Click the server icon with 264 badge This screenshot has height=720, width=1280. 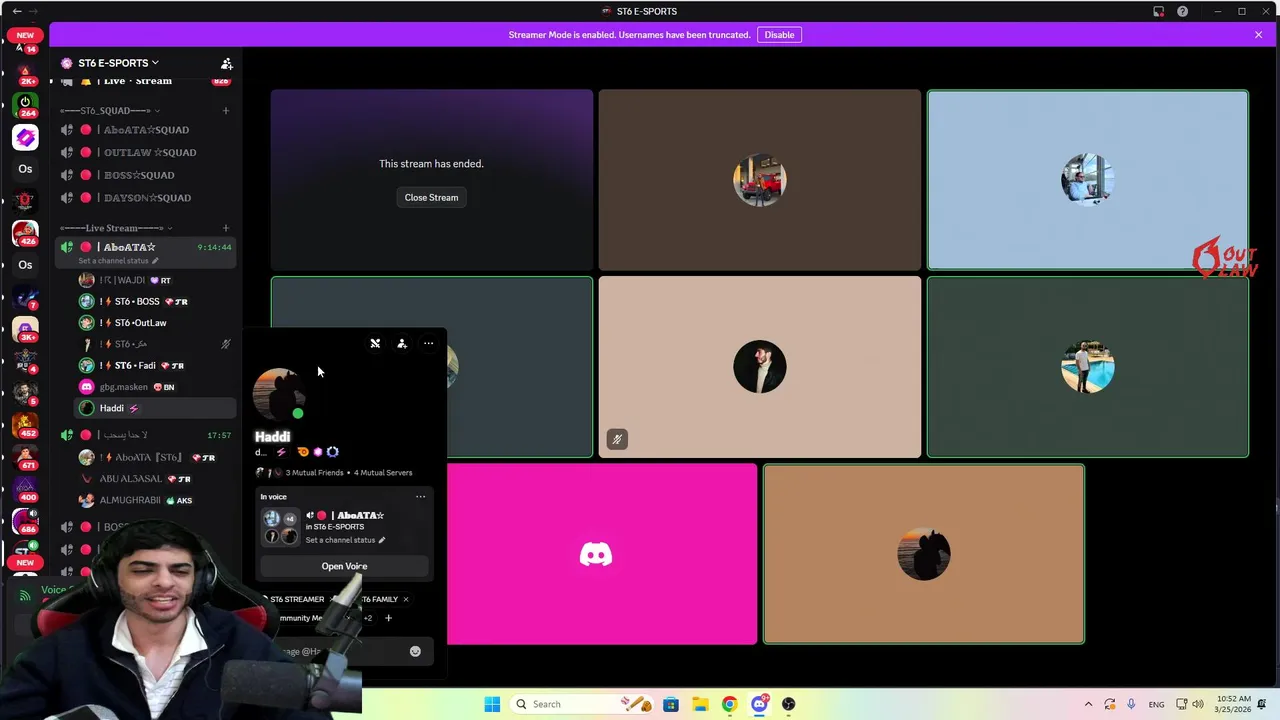[x=25, y=106]
